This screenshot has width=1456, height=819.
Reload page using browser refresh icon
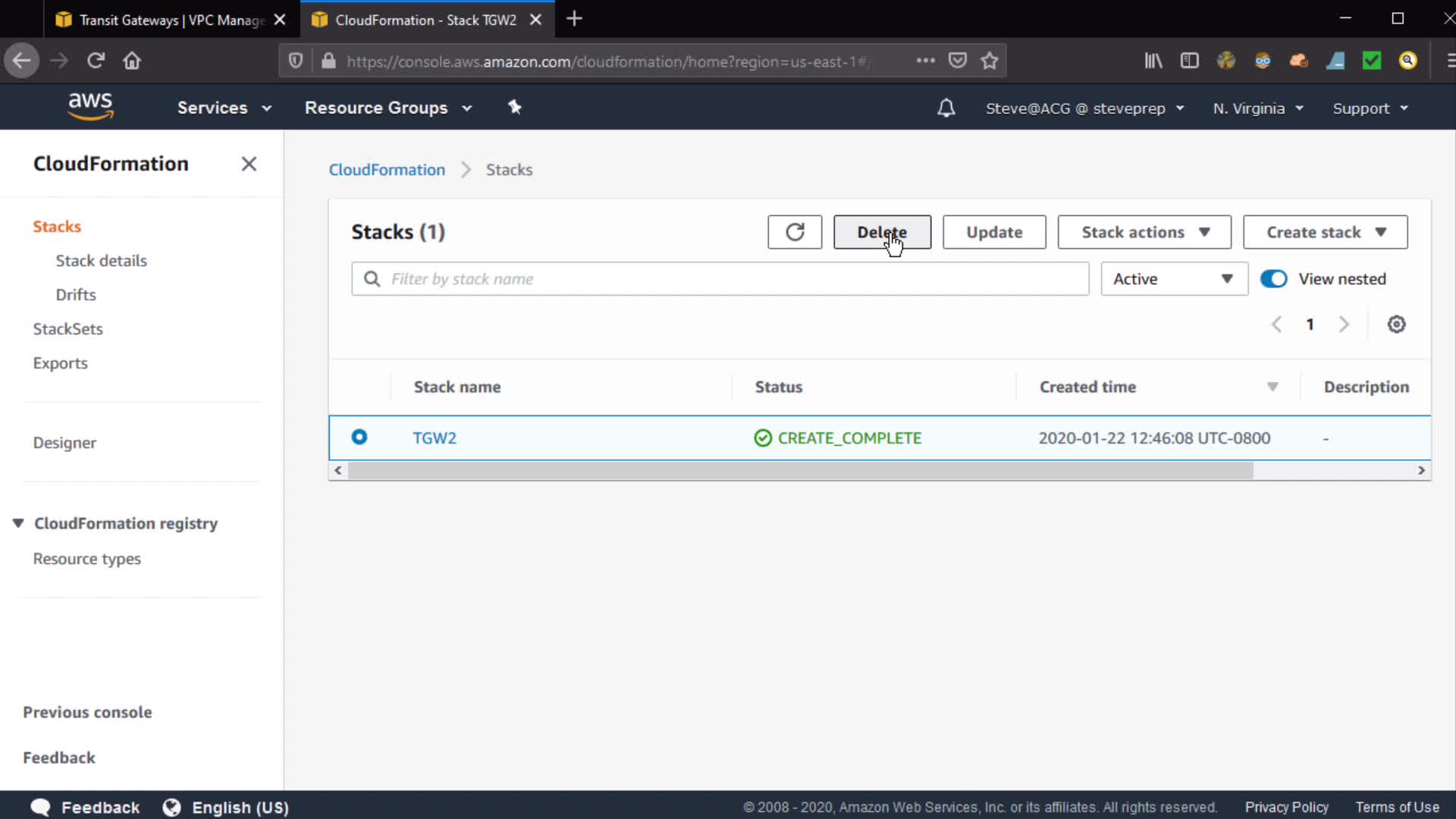96,61
